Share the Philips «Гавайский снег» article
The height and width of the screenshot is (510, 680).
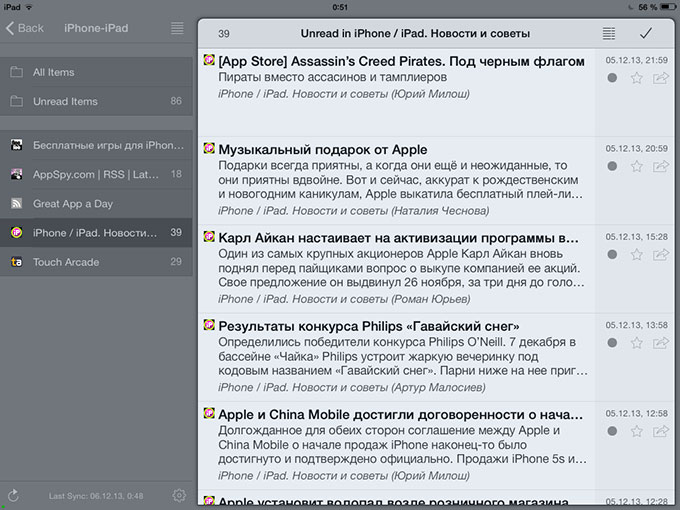(x=660, y=343)
